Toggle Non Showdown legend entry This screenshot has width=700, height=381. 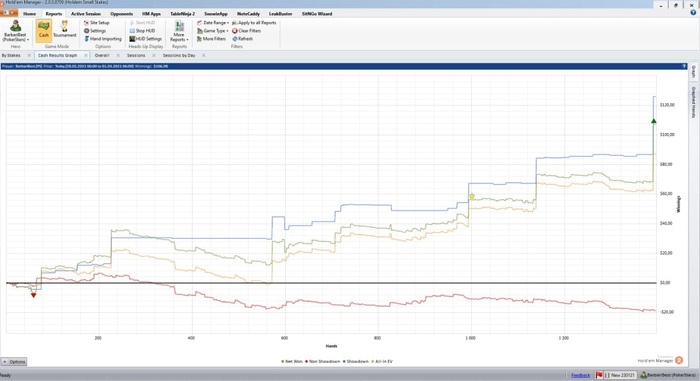323,361
